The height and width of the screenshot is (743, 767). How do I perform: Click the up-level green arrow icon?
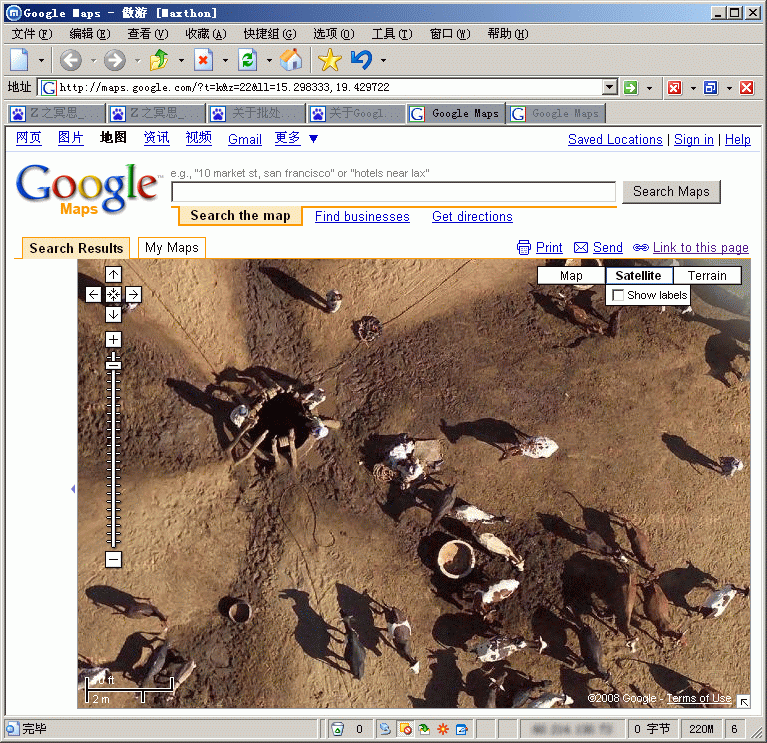159,60
